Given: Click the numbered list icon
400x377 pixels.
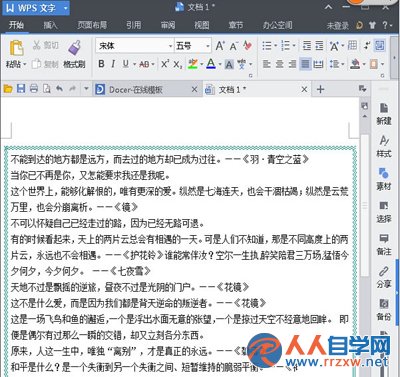Looking at the screenshot, I should click(285, 46).
